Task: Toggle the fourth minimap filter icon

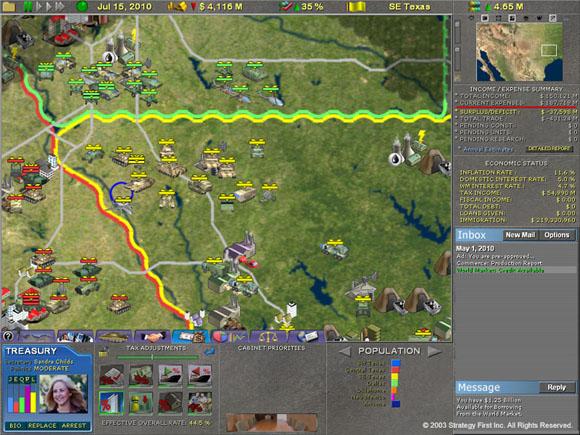Action: (x=512, y=18)
